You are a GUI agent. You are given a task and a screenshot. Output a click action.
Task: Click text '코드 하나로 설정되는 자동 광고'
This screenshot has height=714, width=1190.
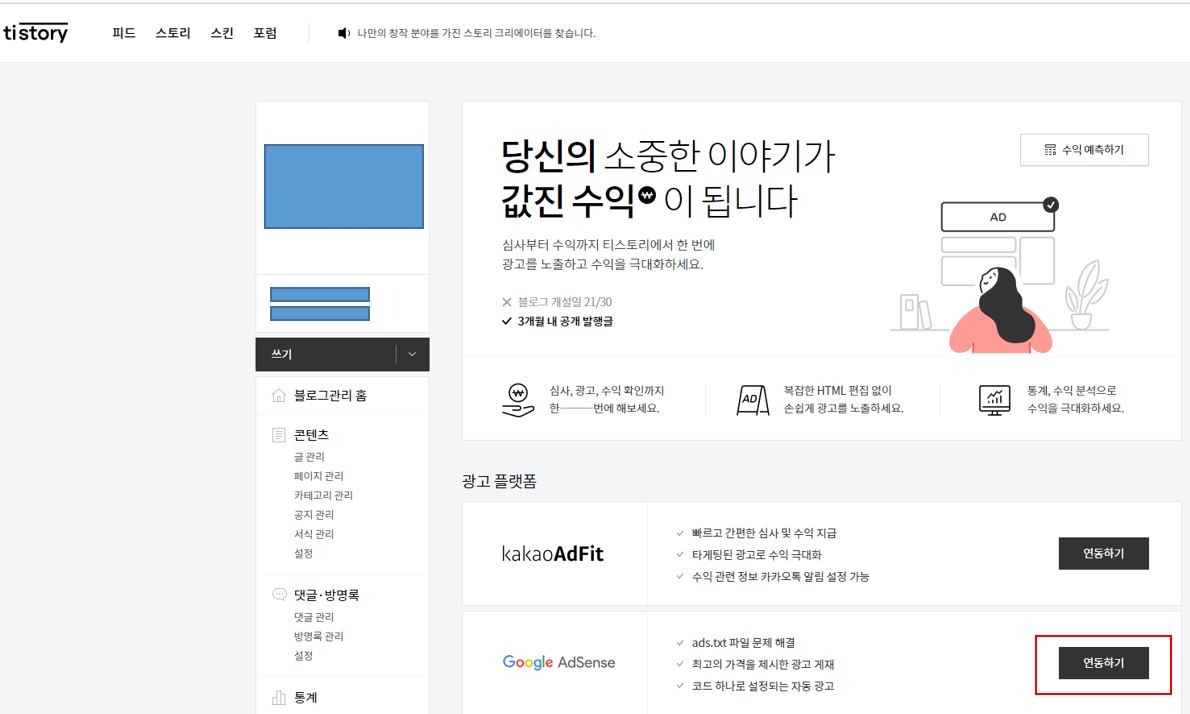pos(763,686)
